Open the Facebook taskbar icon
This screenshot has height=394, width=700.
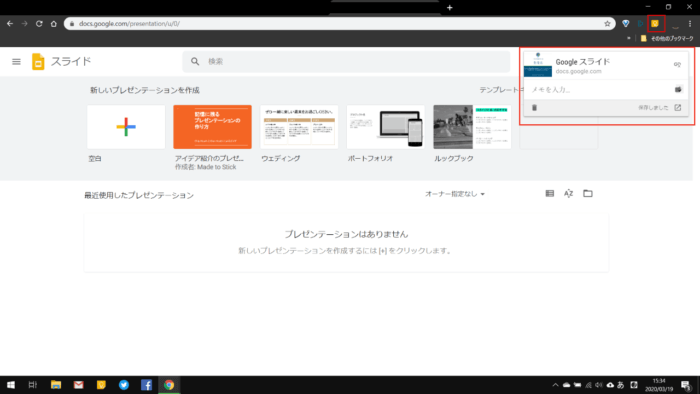coord(146,385)
